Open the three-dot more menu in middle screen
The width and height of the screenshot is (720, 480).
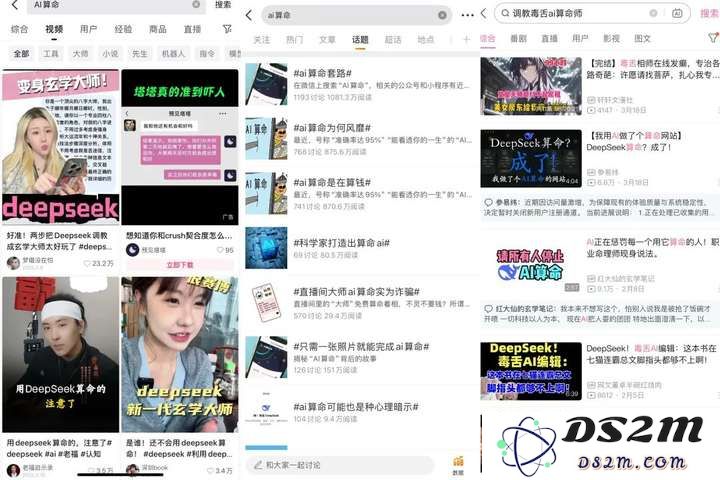click(467, 15)
